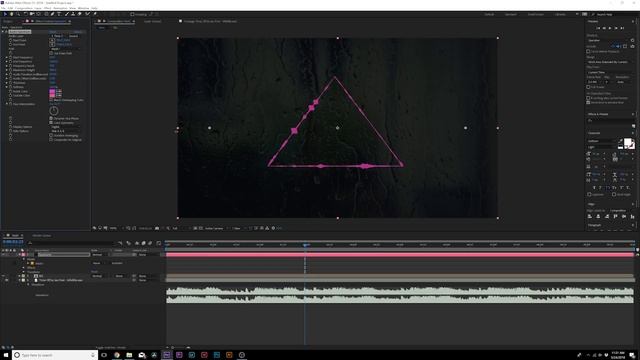Screen dimensions: 640x360
Task: Select the Rectangle shape tool
Action: click(46, 14)
